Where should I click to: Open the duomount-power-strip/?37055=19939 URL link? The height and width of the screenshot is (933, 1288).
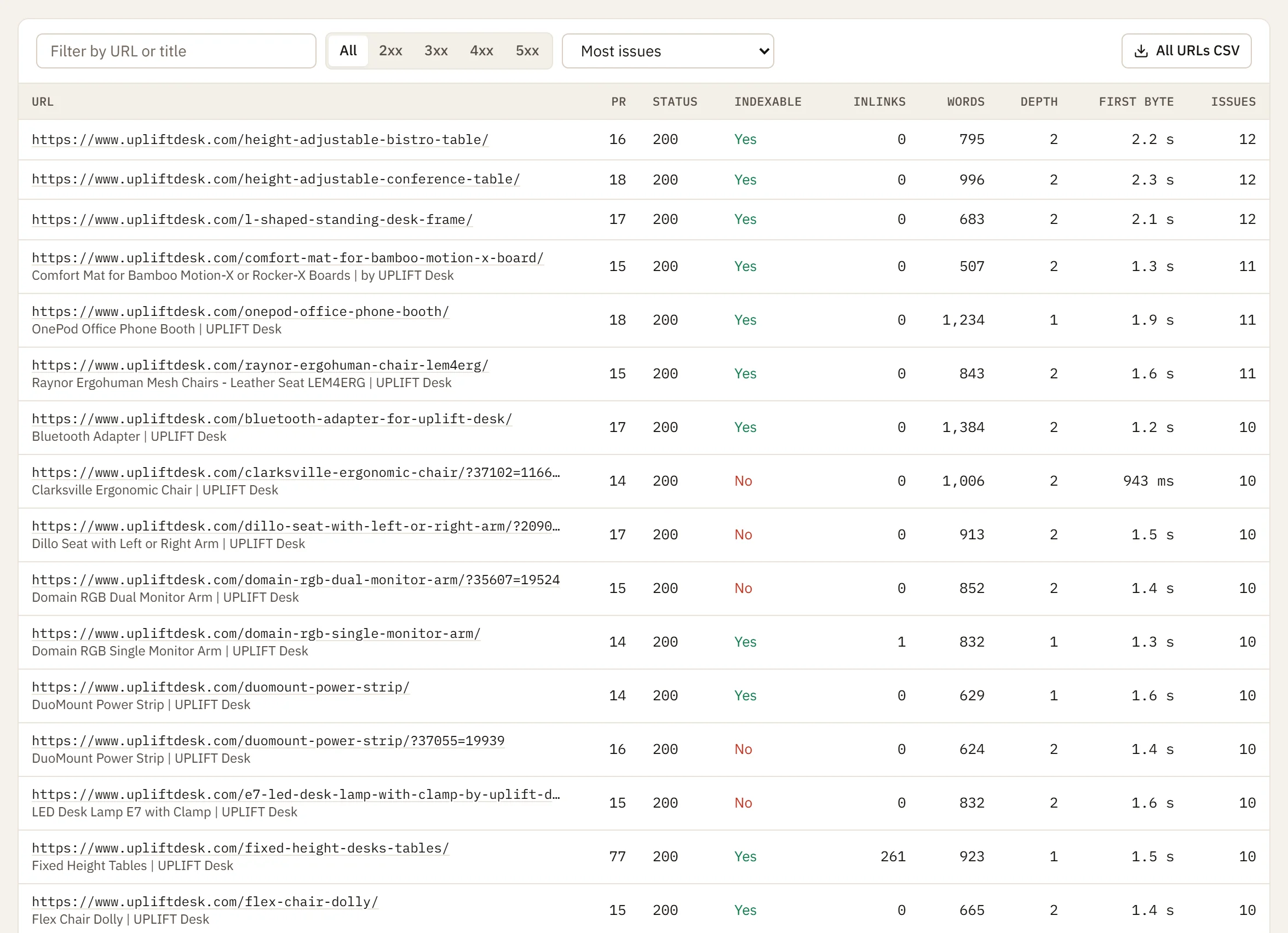click(268, 741)
